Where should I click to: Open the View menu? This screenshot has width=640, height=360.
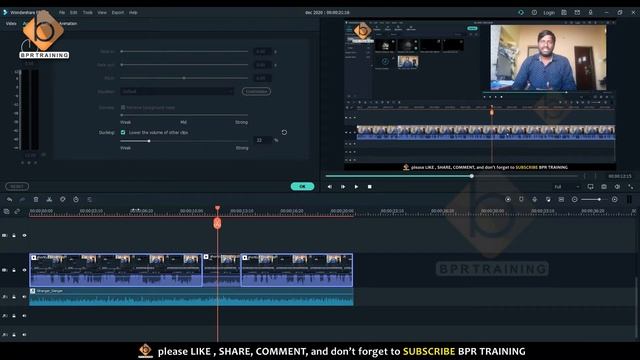[x=102, y=13]
